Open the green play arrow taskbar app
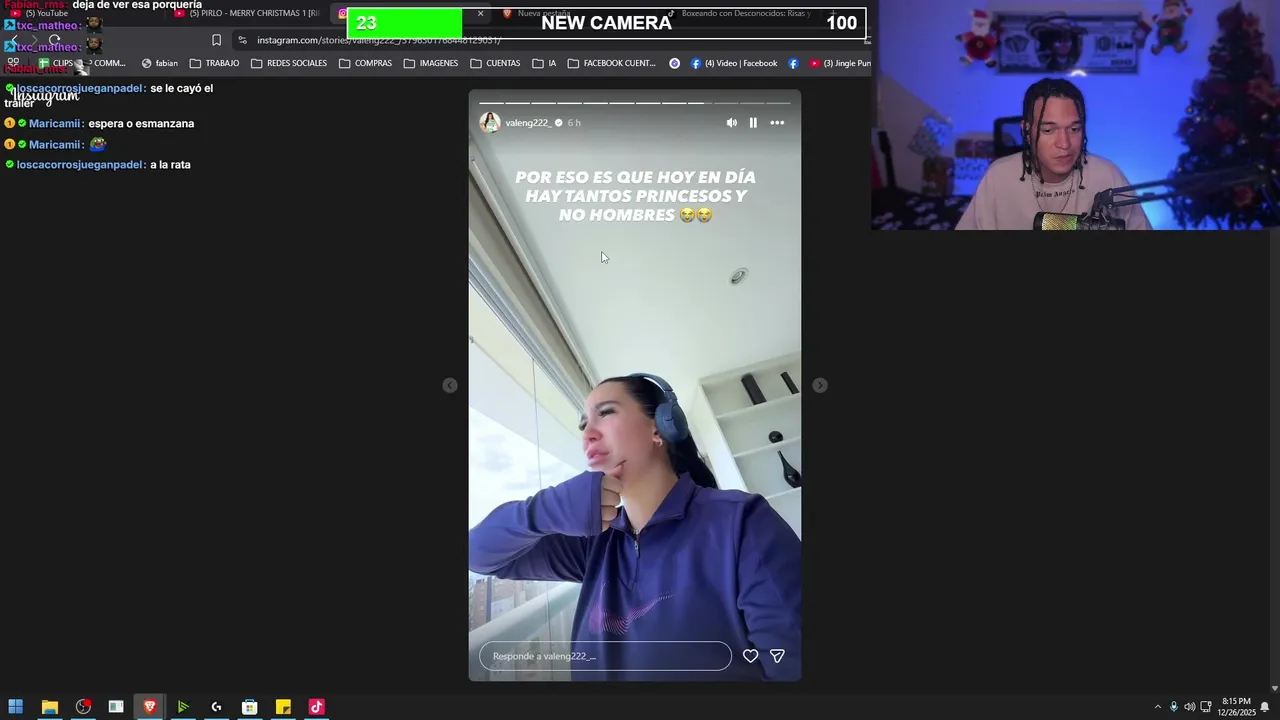Screen dimensions: 1280x720 pyautogui.click(x=183, y=707)
